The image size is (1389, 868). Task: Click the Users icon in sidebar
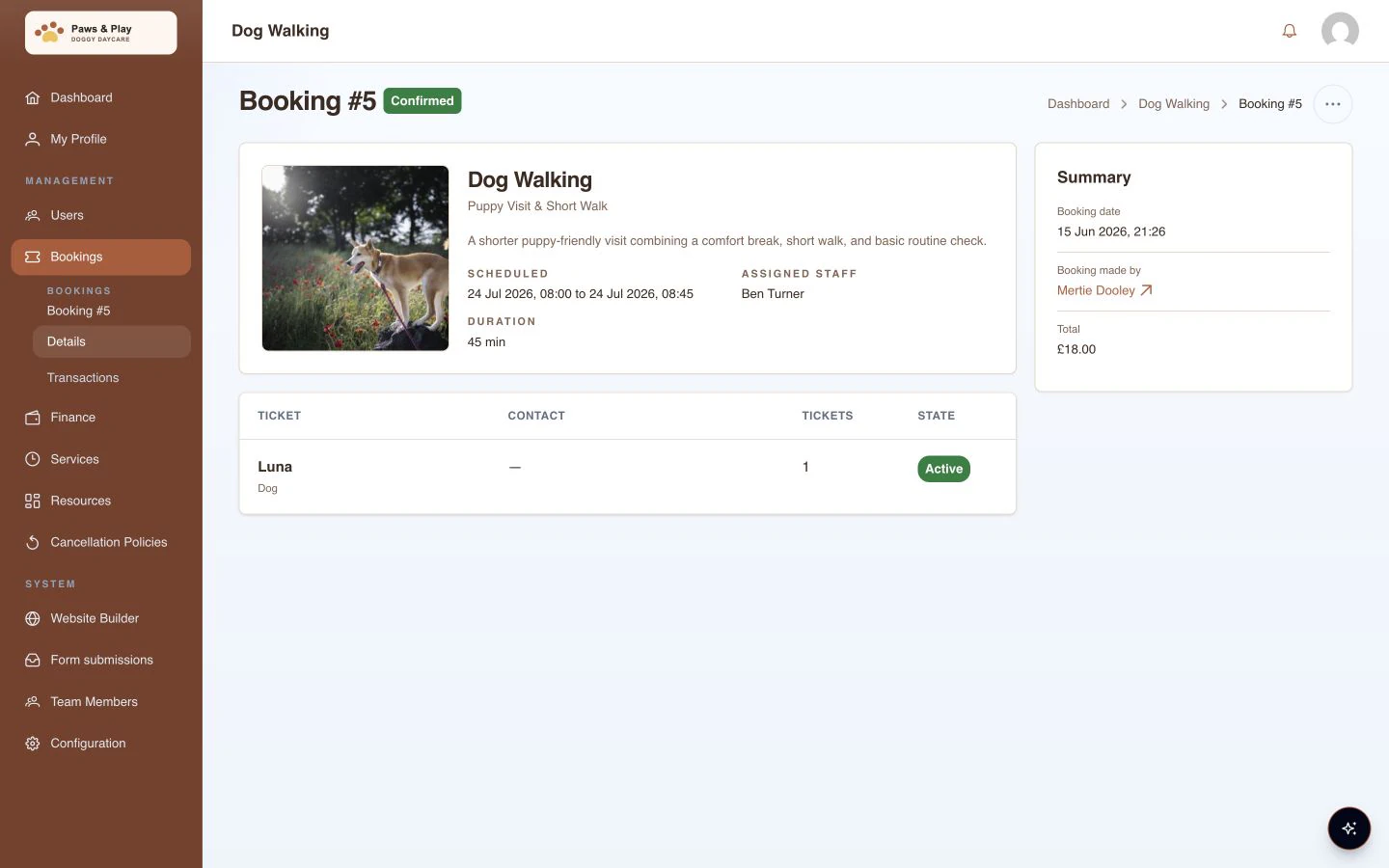(x=33, y=215)
